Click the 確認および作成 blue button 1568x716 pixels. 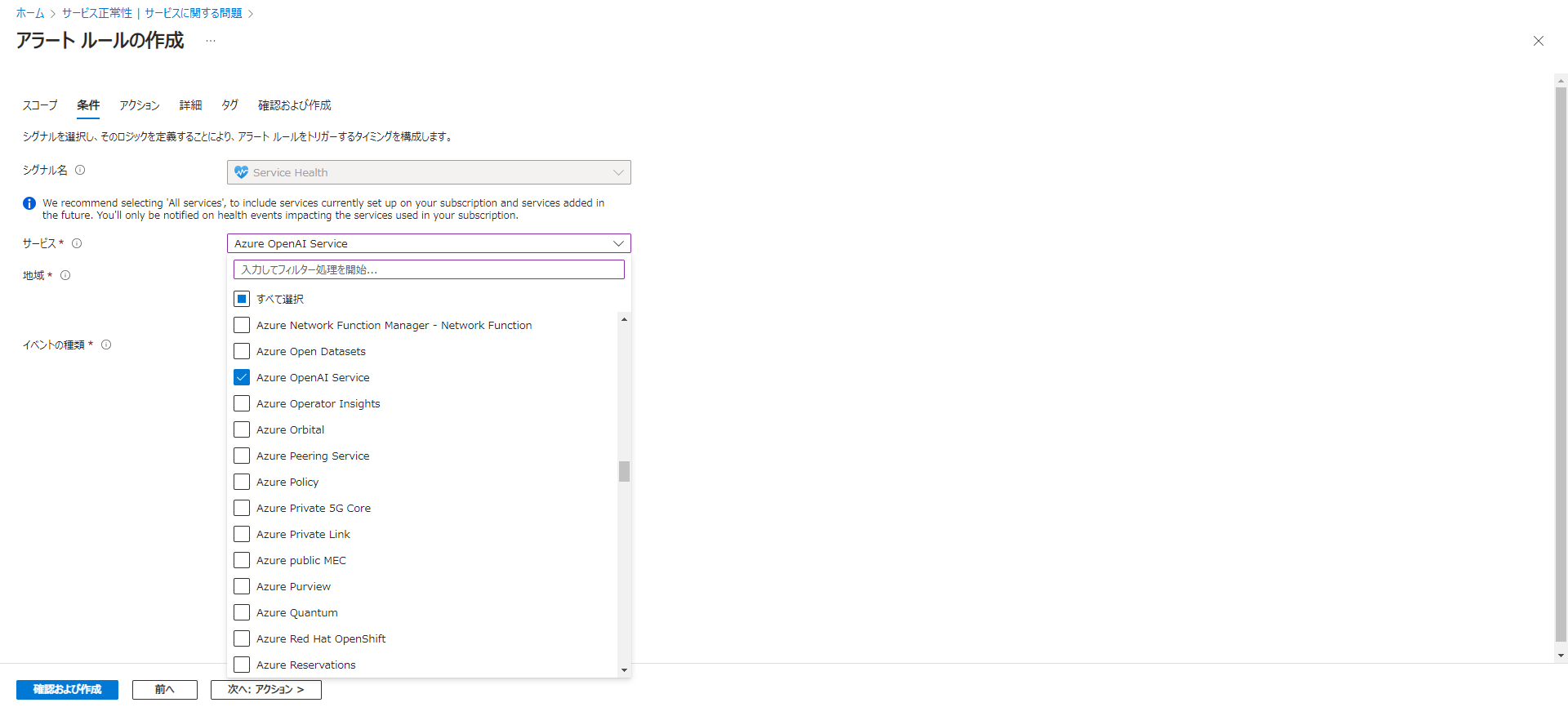coord(67,690)
